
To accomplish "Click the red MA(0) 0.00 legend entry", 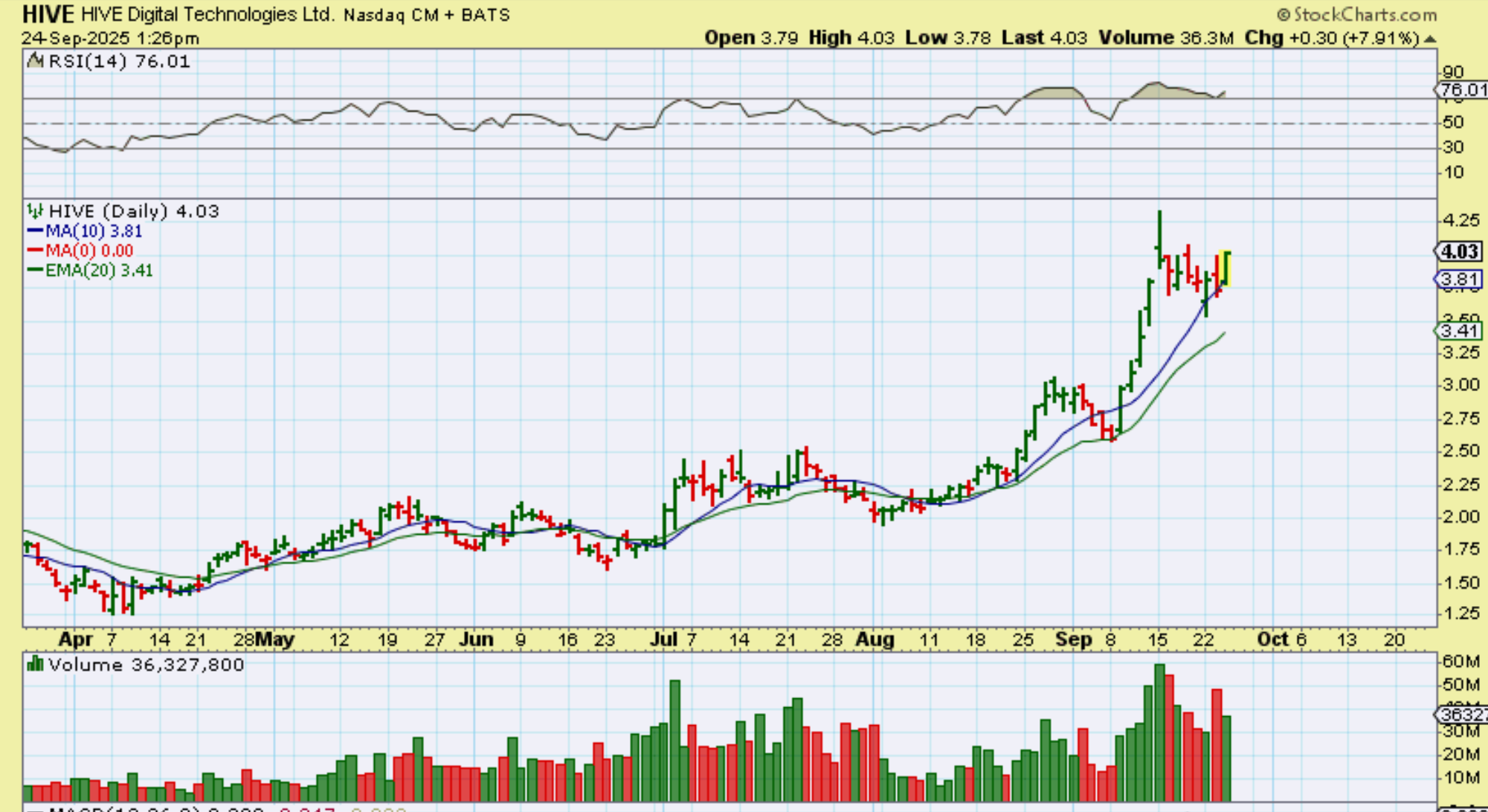I will pos(88,251).
